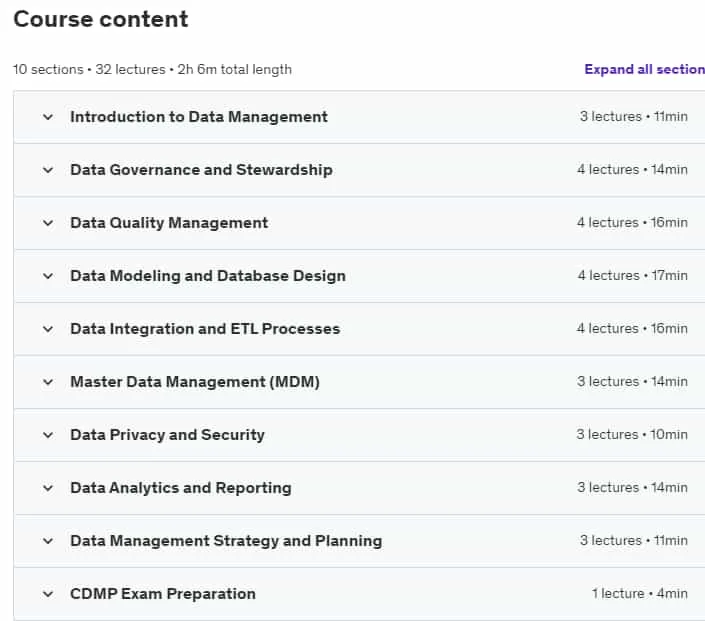Expand the Data Governance and Stewardship chevron
The height and width of the screenshot is (621, 705).
48,170
